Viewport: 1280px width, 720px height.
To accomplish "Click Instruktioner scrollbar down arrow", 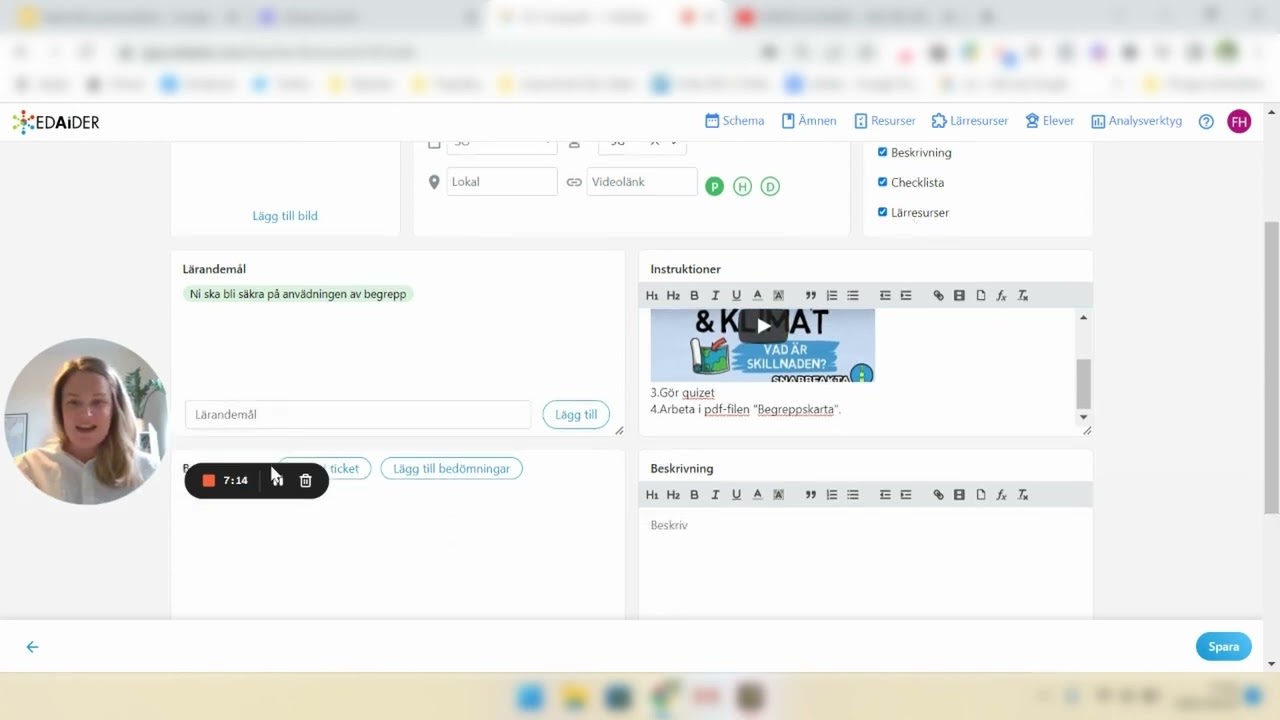I will coord(1084,417).
